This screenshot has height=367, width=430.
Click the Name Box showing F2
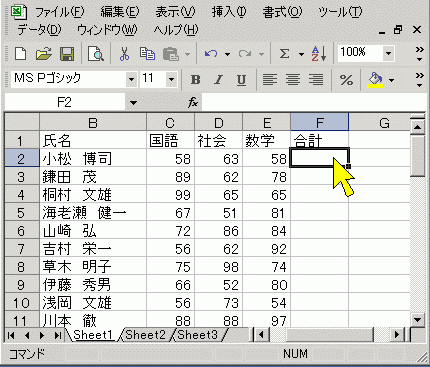[65, 102]
